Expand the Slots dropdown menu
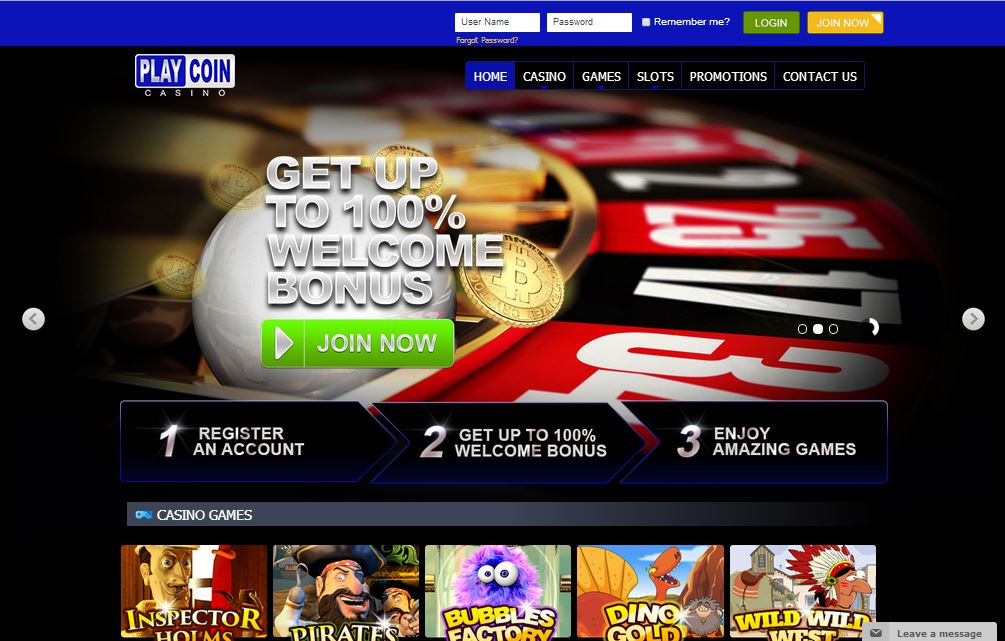This screenshot has height=641, width=1005. pos(655,76)
